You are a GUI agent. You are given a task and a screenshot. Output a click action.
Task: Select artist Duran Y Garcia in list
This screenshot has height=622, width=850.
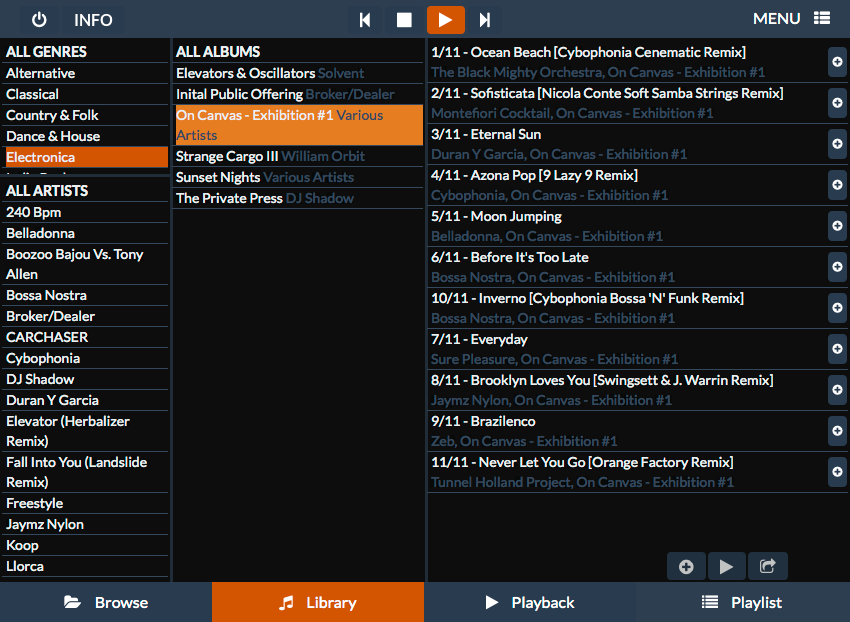point(86,400)
